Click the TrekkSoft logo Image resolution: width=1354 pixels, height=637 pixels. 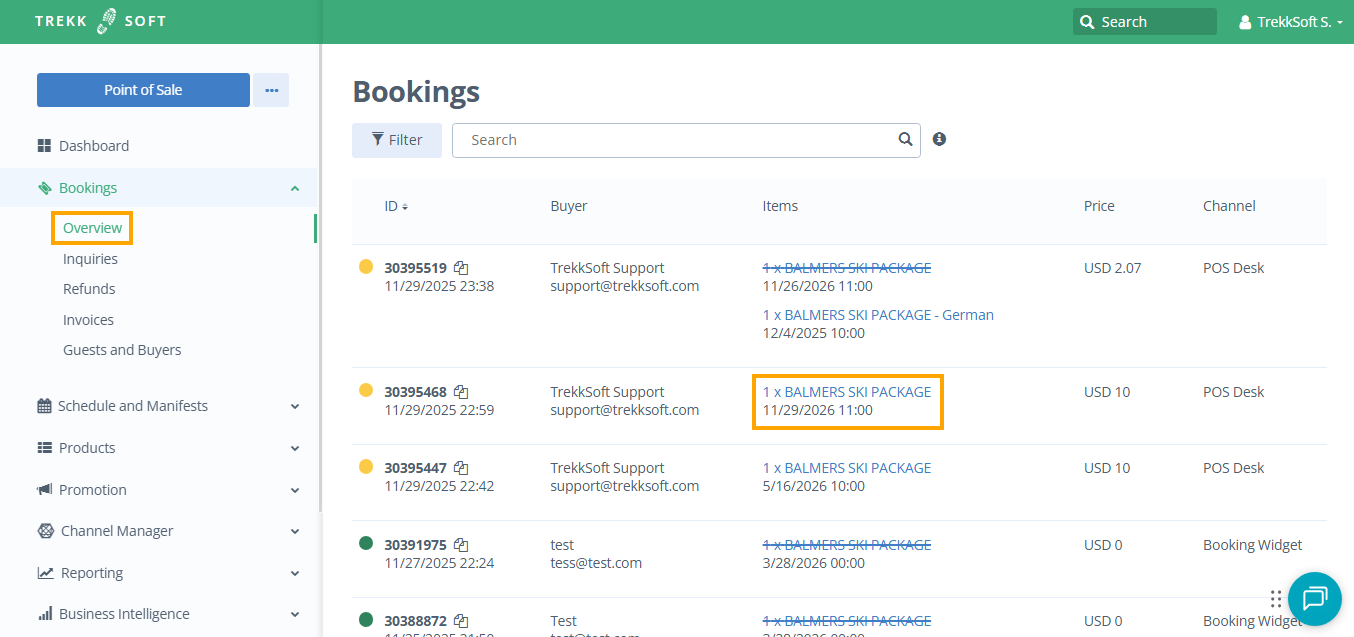pos(100,21)
